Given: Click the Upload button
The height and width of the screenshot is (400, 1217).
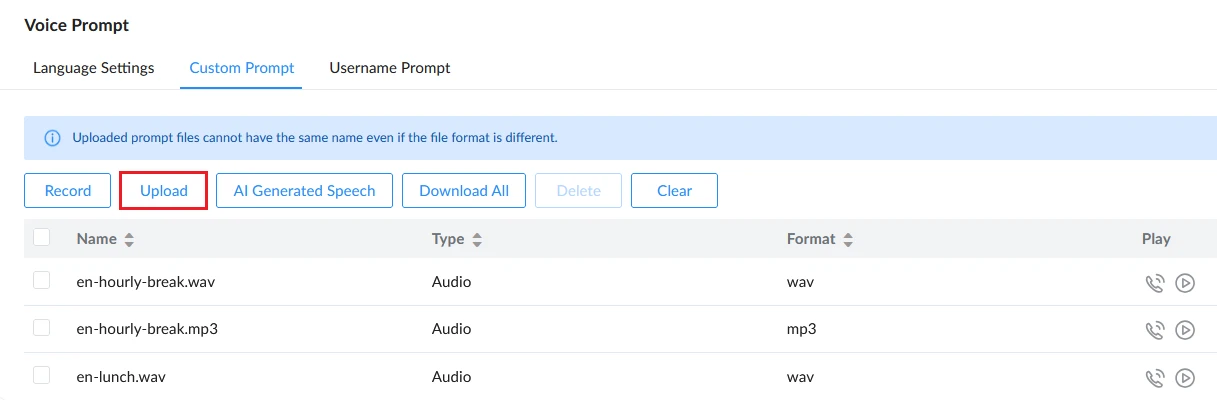Looking at the screenshot, I should pos(164,190).
